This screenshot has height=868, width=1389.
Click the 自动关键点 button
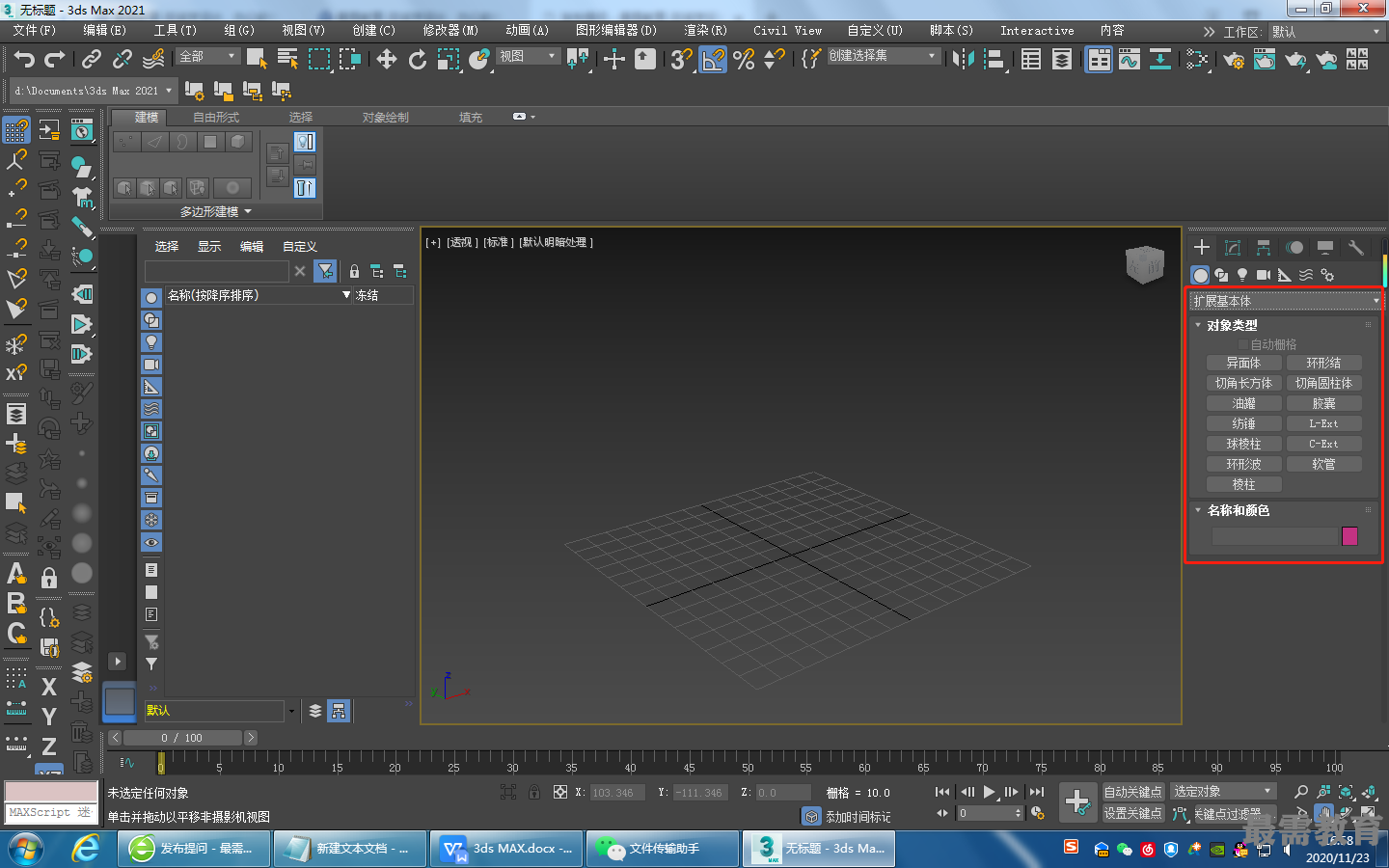pos(1132,792)
